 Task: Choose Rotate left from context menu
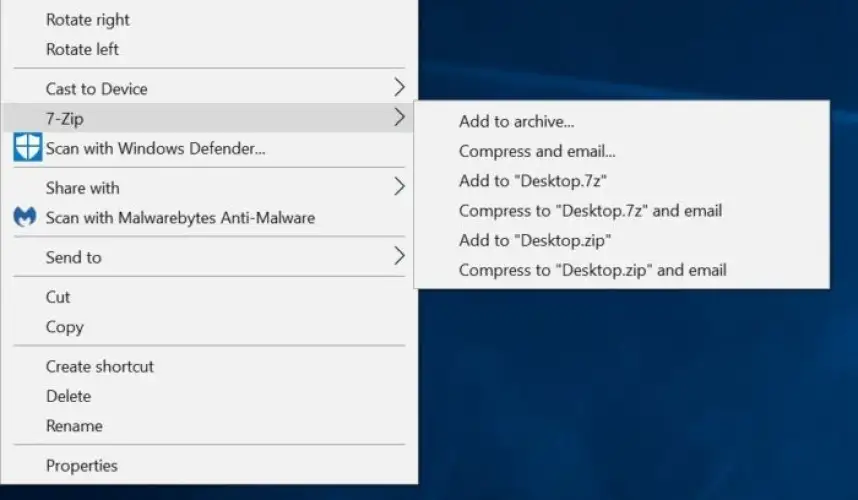83,49
